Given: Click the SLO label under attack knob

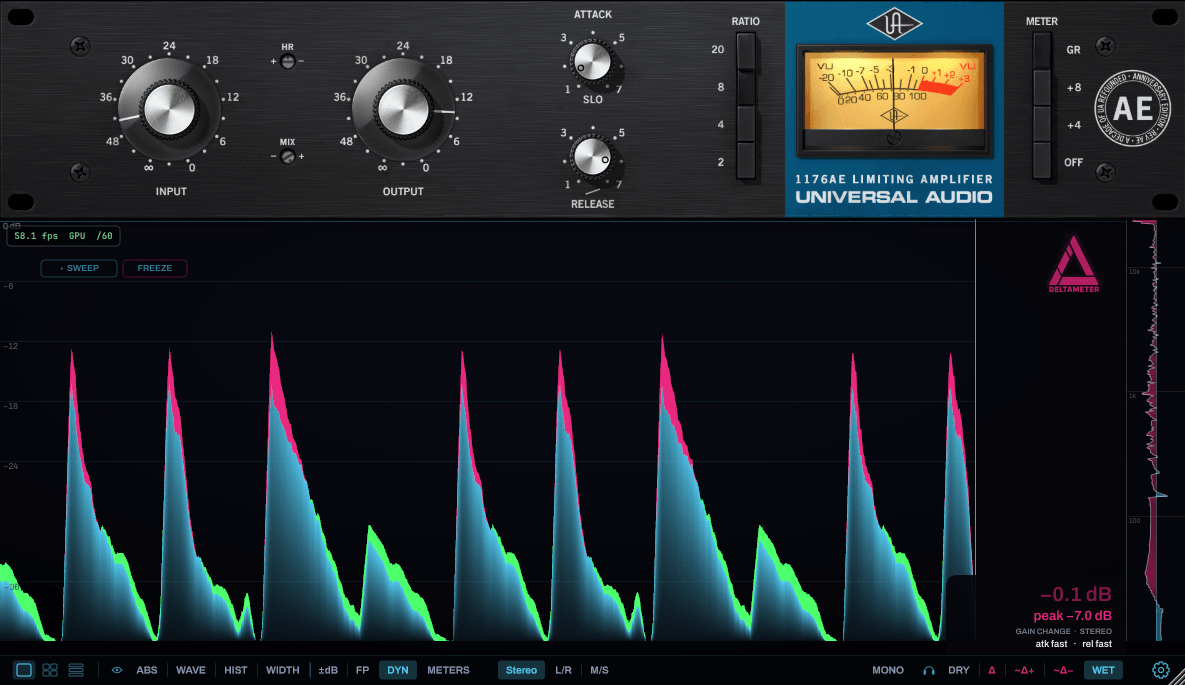Looking at the screenshot, I should click(x=592, y=100).
